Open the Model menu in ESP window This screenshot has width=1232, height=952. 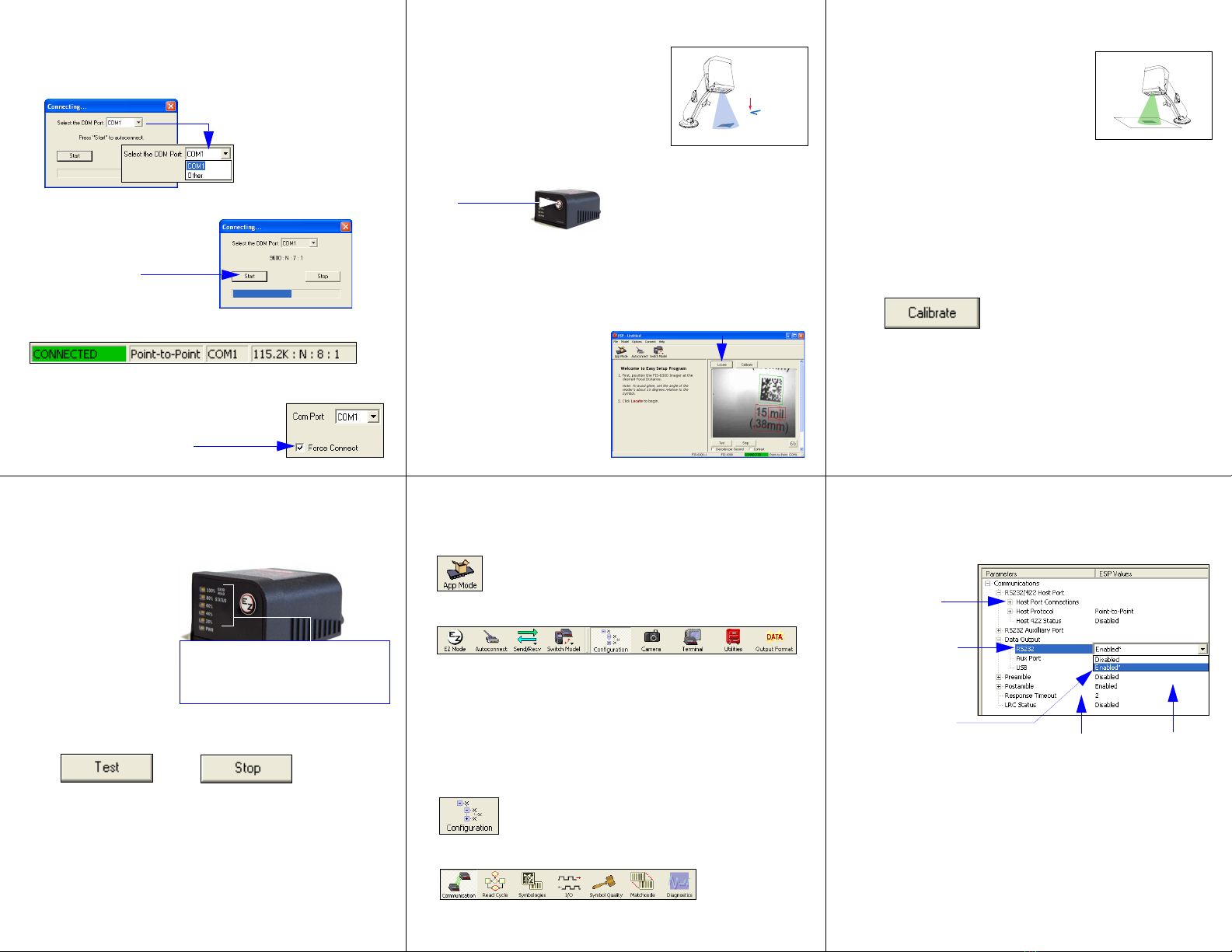(x=625, y=342)
